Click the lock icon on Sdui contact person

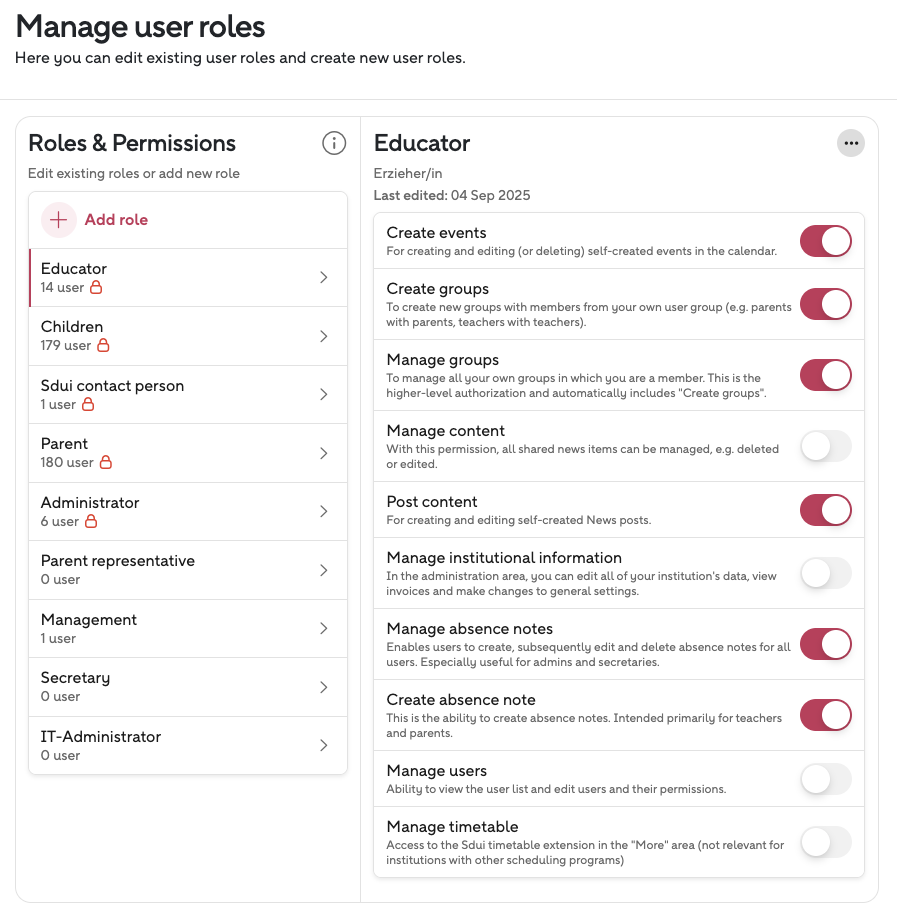pos(88,405)
